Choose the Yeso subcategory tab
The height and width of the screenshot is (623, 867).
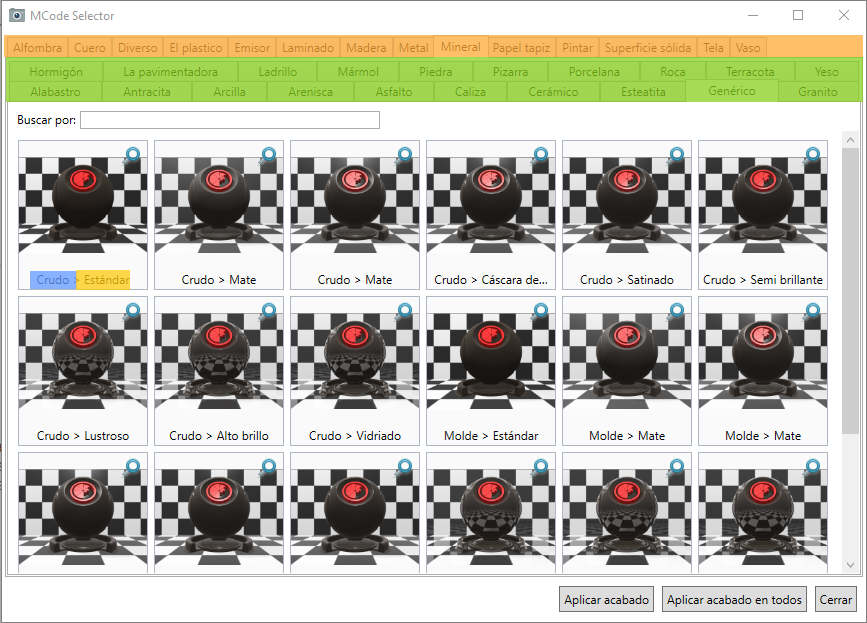click(827, 72)
